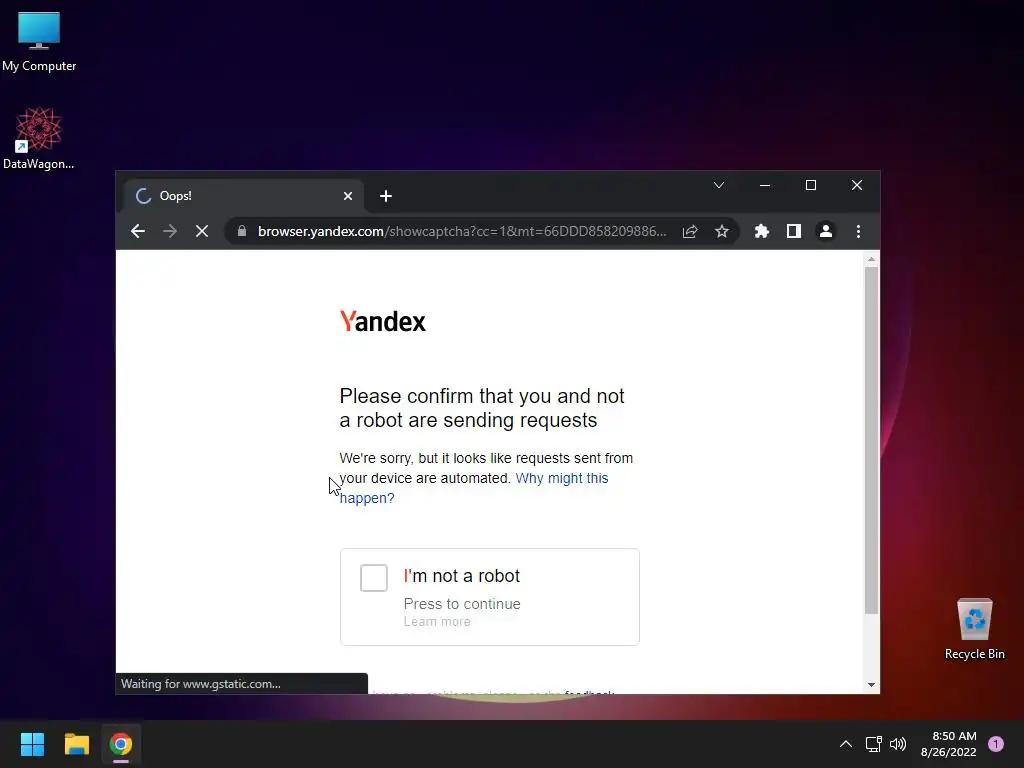Open a new tab with plus button
Image resolution: width=1024 pixels, height=768 pixels.
(x=386, y=196)
